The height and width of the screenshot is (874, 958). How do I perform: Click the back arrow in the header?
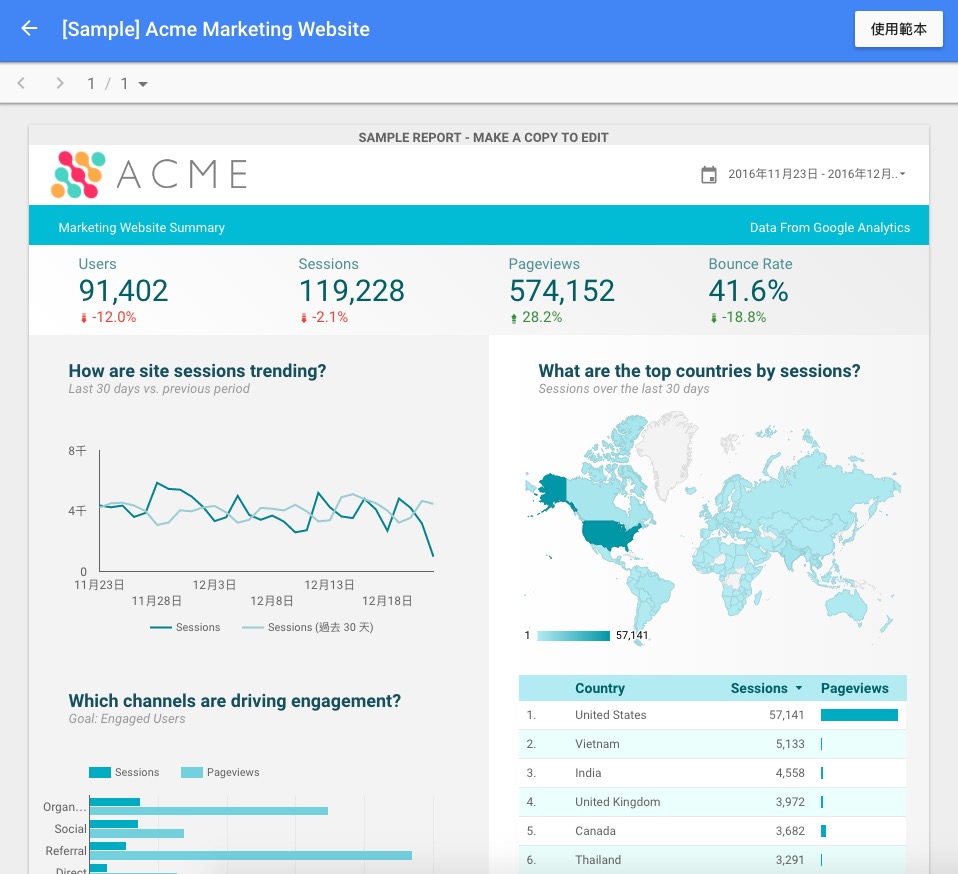pyautogui.click(x=29, y=28)
